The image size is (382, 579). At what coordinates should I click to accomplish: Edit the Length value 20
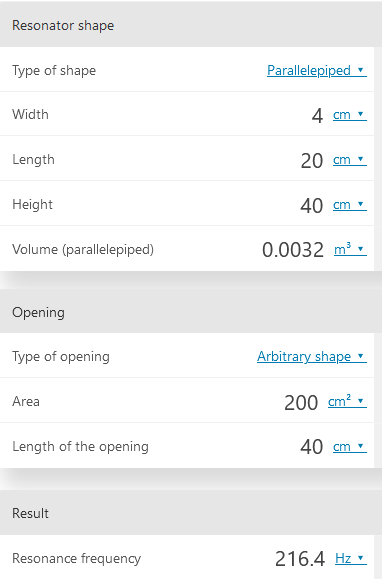point(312,161)
